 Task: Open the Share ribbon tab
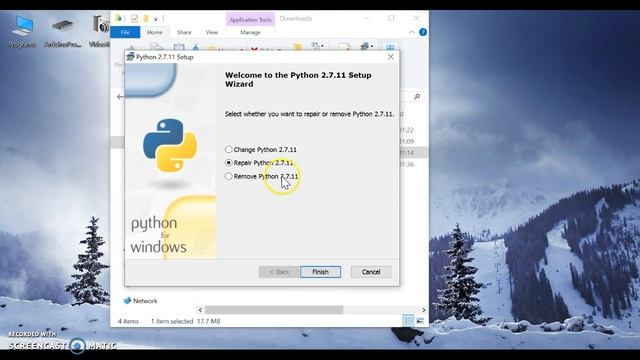[184, 32]
